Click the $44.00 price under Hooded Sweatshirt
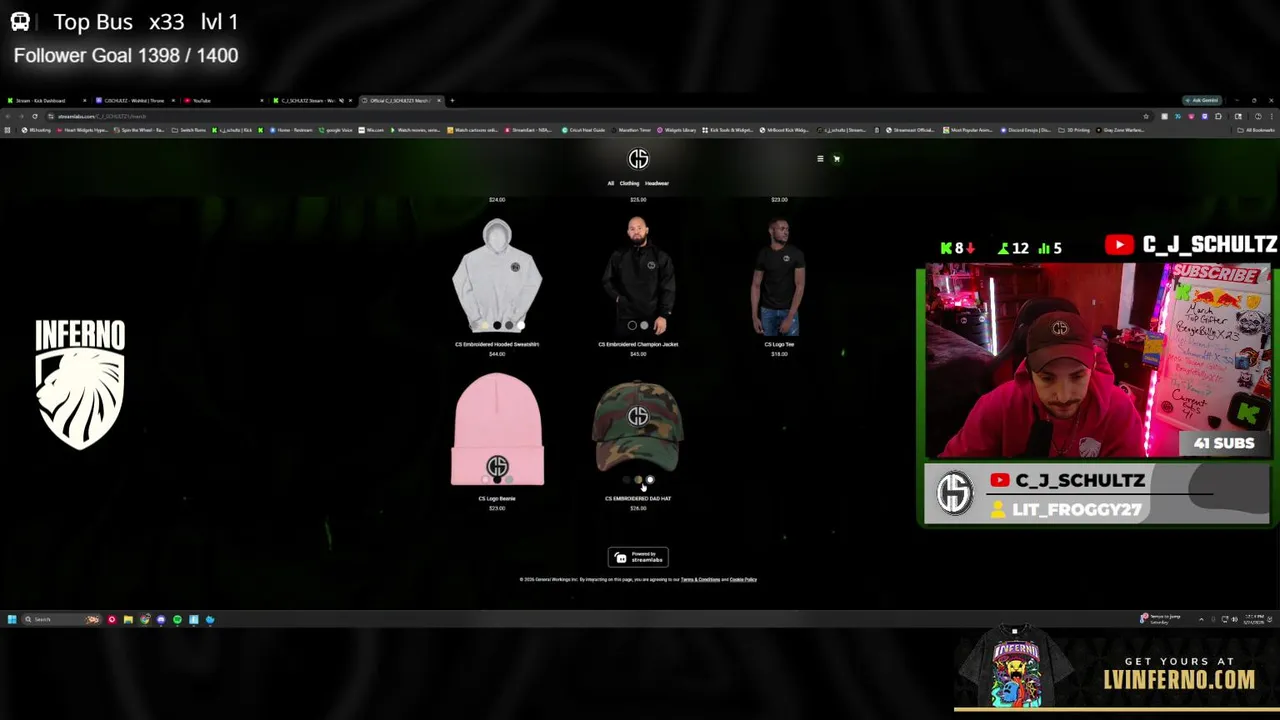1280x720 pixels. click(x=497, y=354)
